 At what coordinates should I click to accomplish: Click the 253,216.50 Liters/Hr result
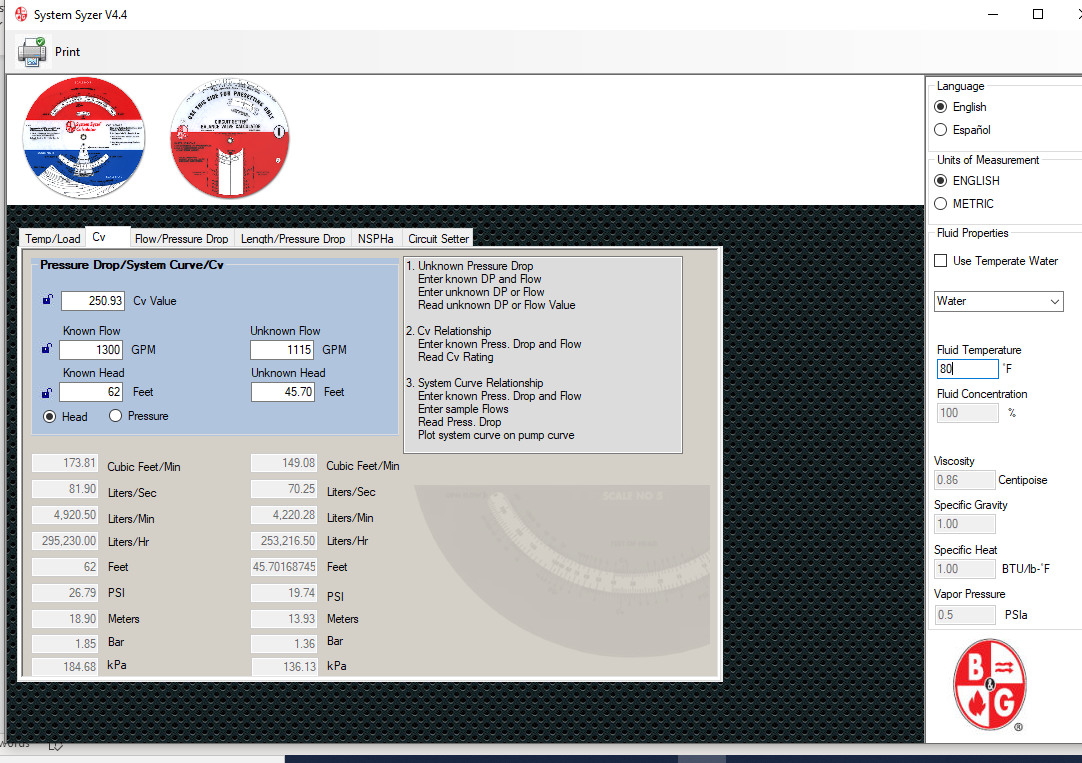point(284,541)
